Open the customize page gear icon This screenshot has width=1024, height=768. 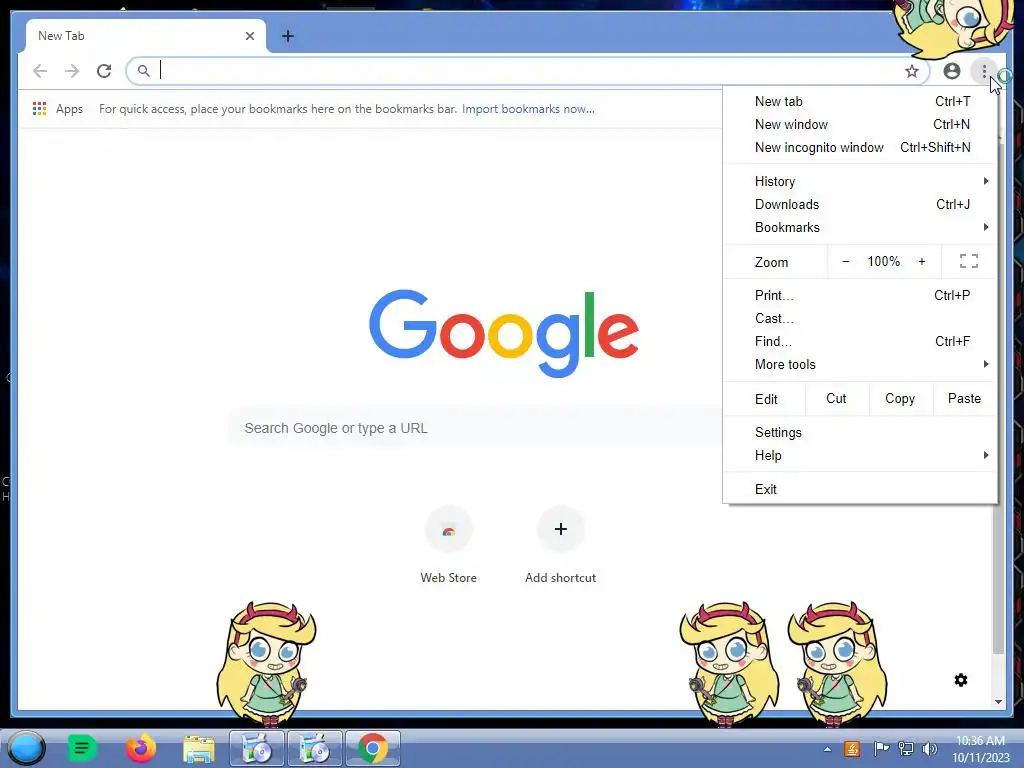coord(961,680)
